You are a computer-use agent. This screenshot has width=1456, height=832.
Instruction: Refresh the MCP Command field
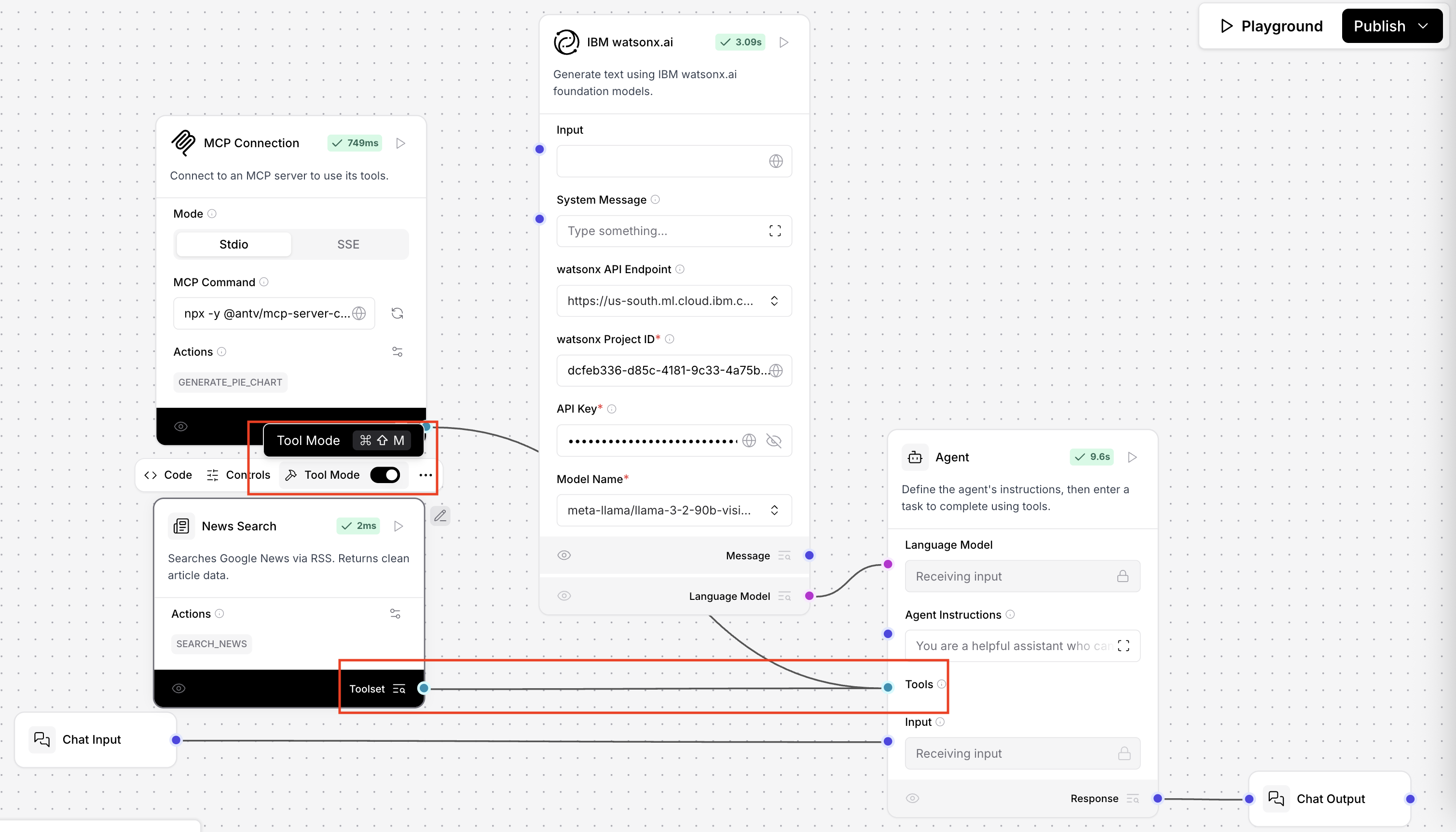[x=397, y=313]
